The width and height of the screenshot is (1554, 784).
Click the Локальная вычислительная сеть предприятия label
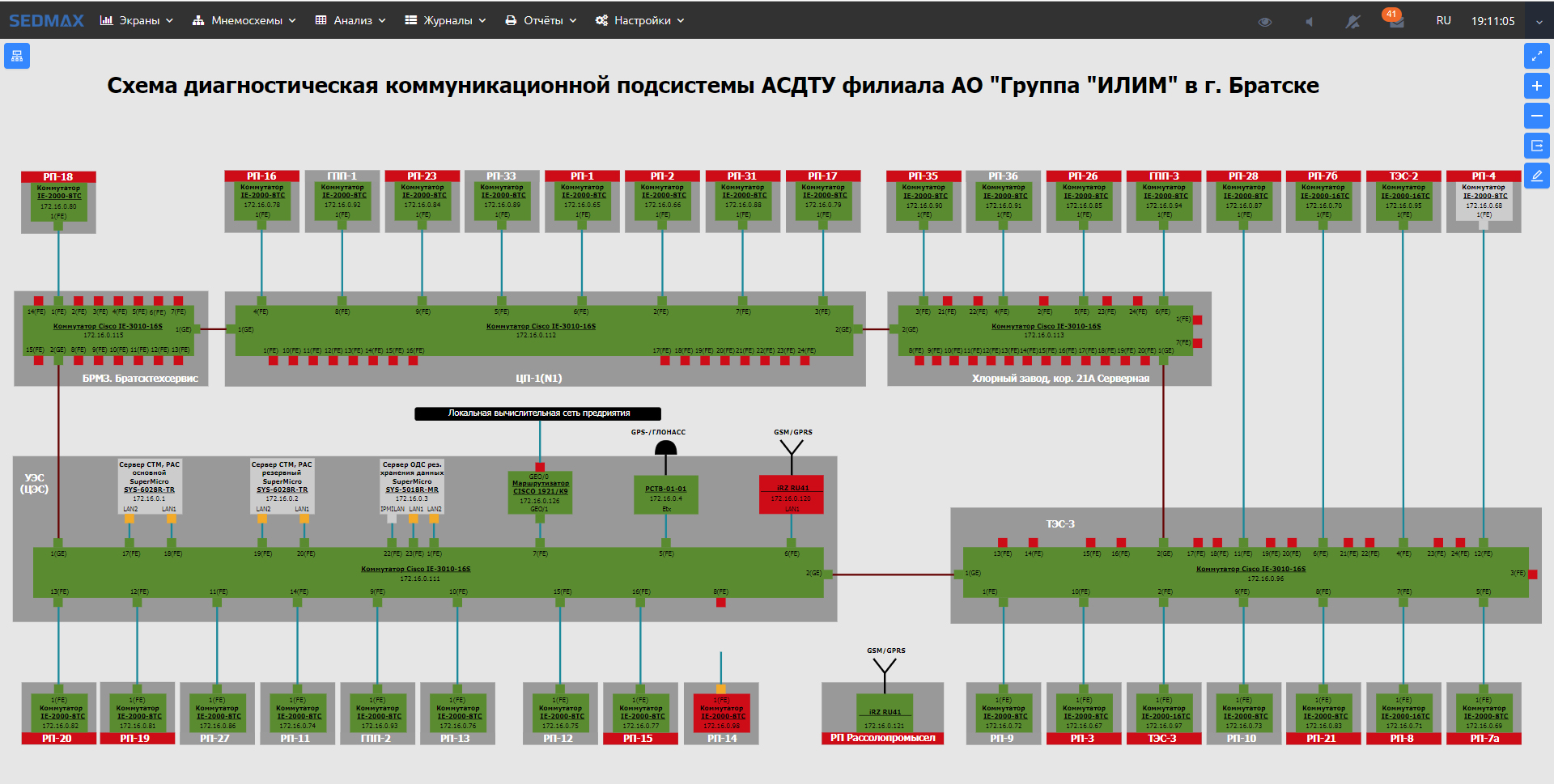click(538, 413)
